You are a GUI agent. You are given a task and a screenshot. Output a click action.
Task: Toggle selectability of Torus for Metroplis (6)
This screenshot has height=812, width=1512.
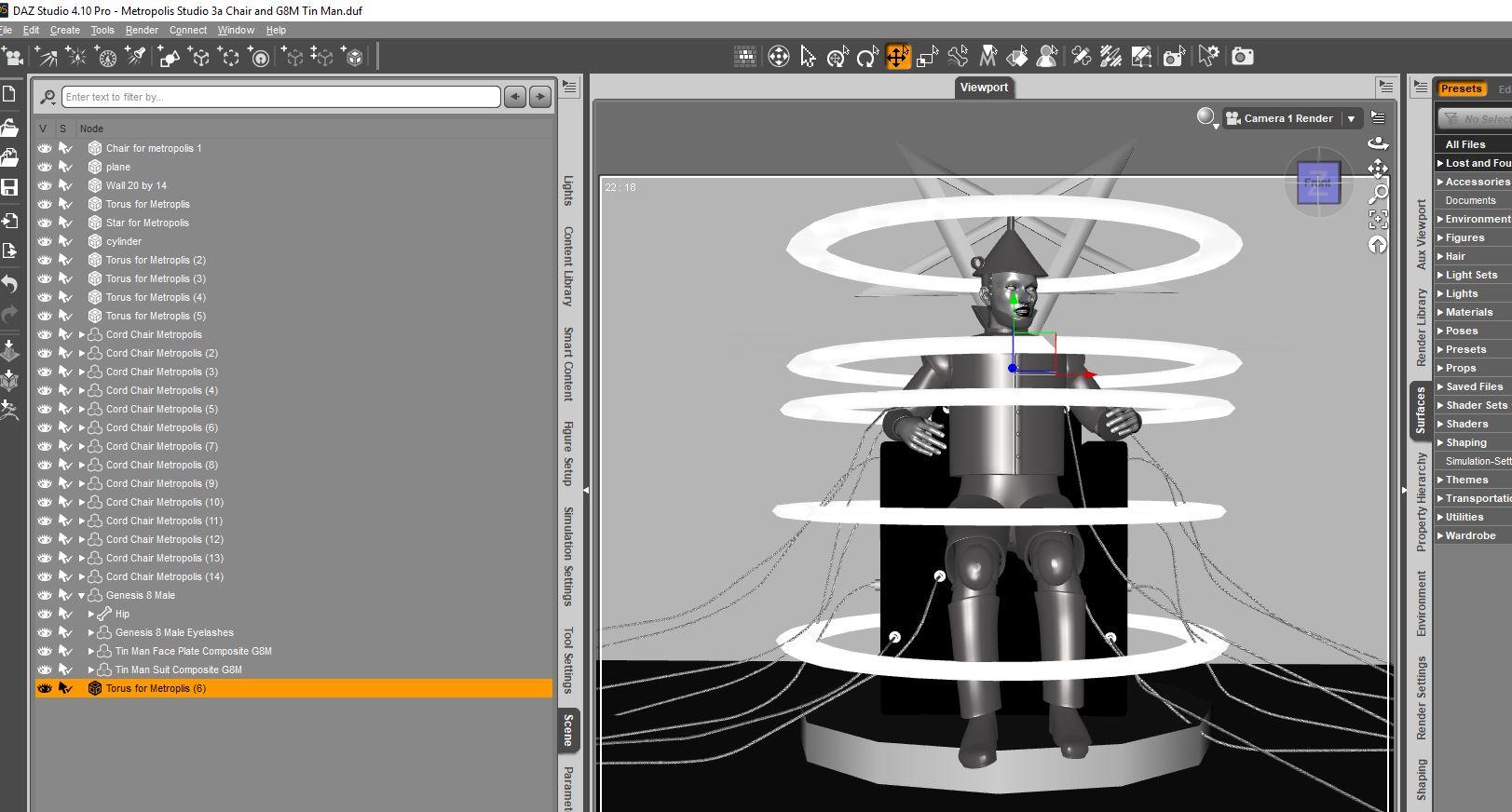65,688
